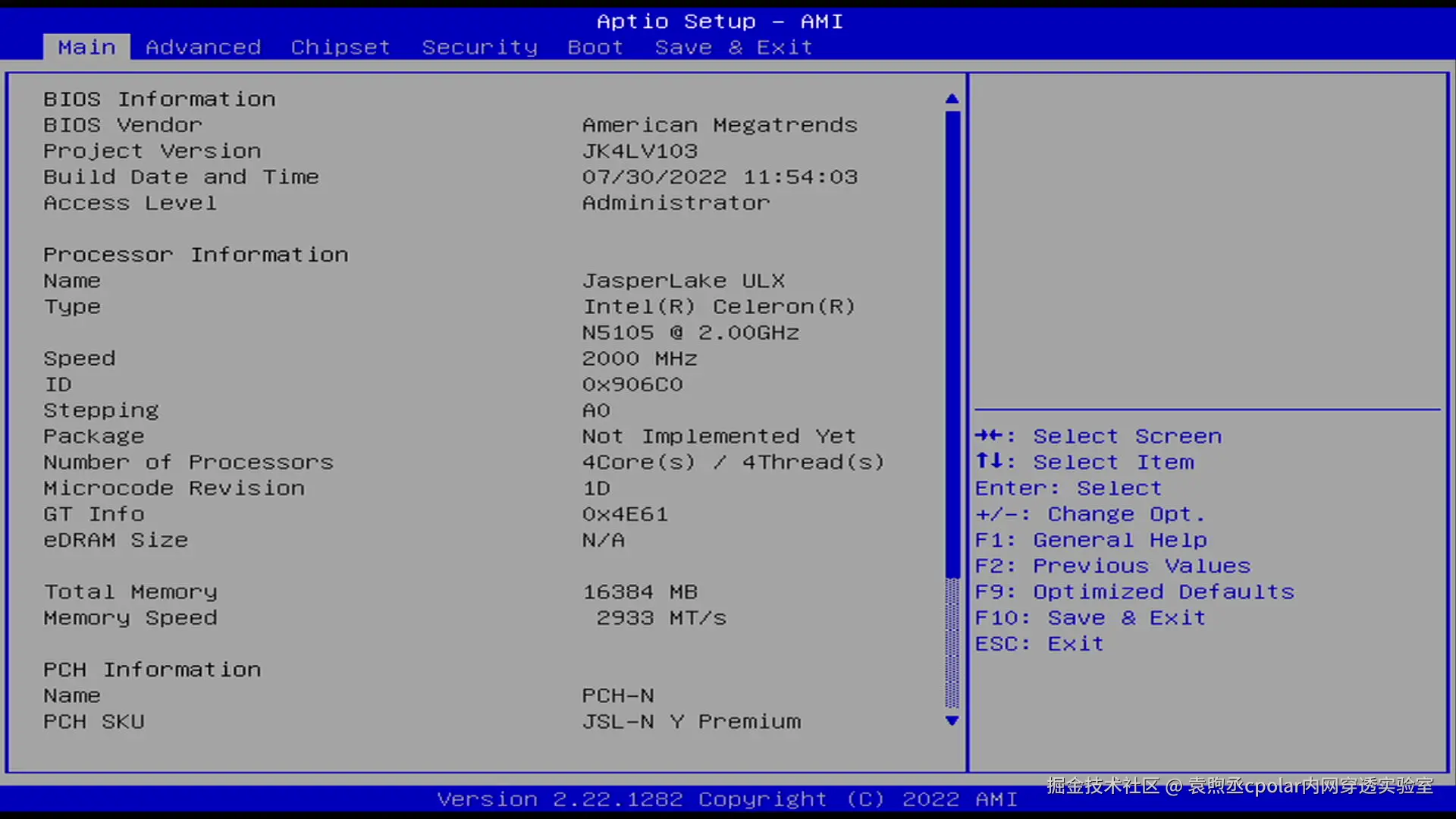Click F1: General Help hint
The width and height of the screenshot is (1456, 819).
(x=1090, y=540)
